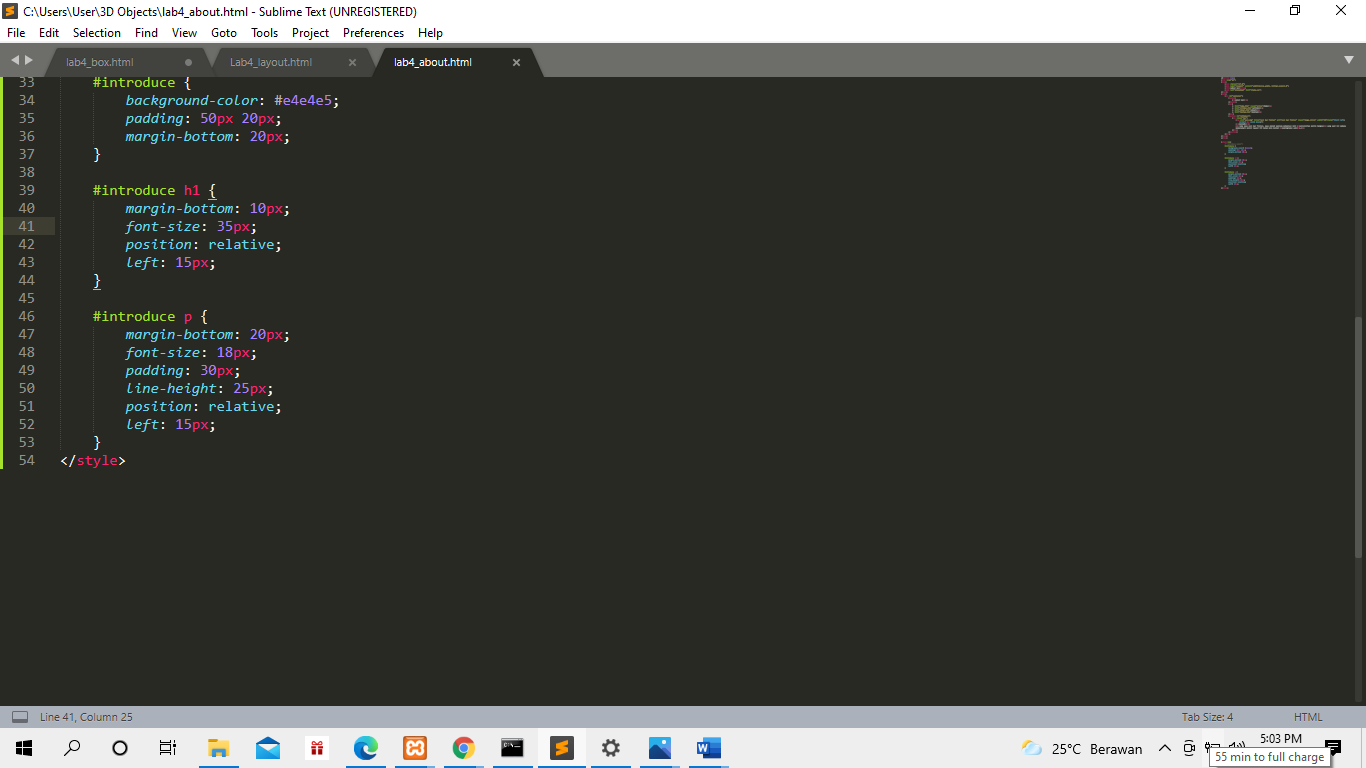Open the Selection menu

97,33
